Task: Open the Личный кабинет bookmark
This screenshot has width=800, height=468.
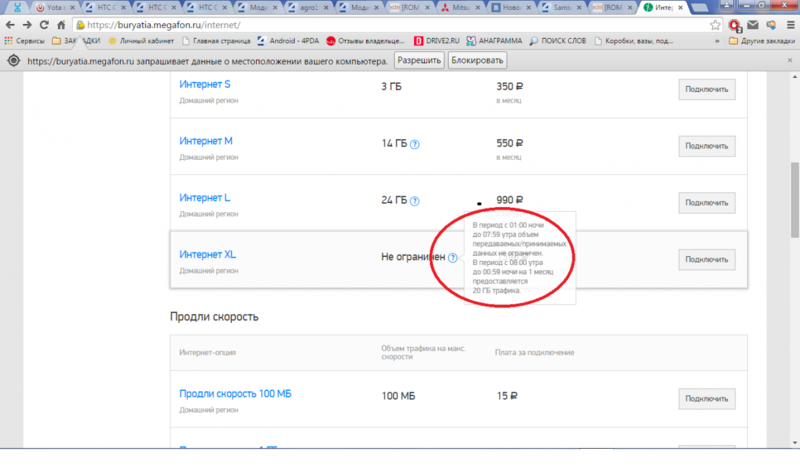Action: click(x=141, y=41)
